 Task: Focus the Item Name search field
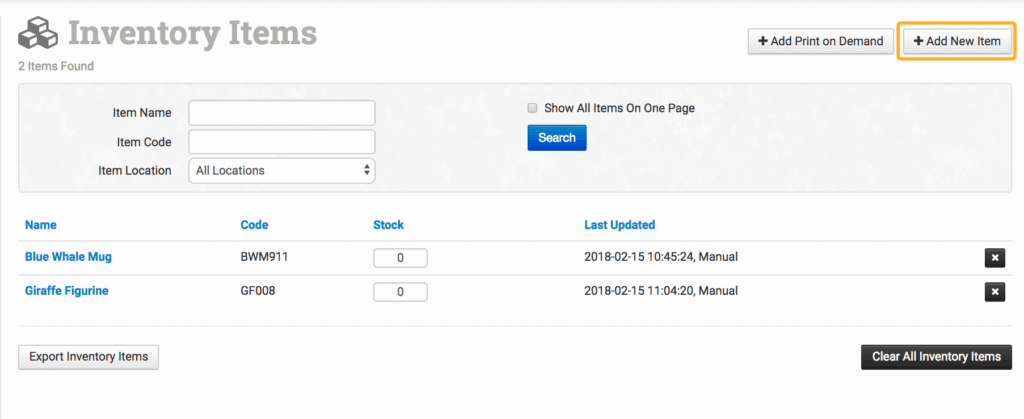coord(281,113)
